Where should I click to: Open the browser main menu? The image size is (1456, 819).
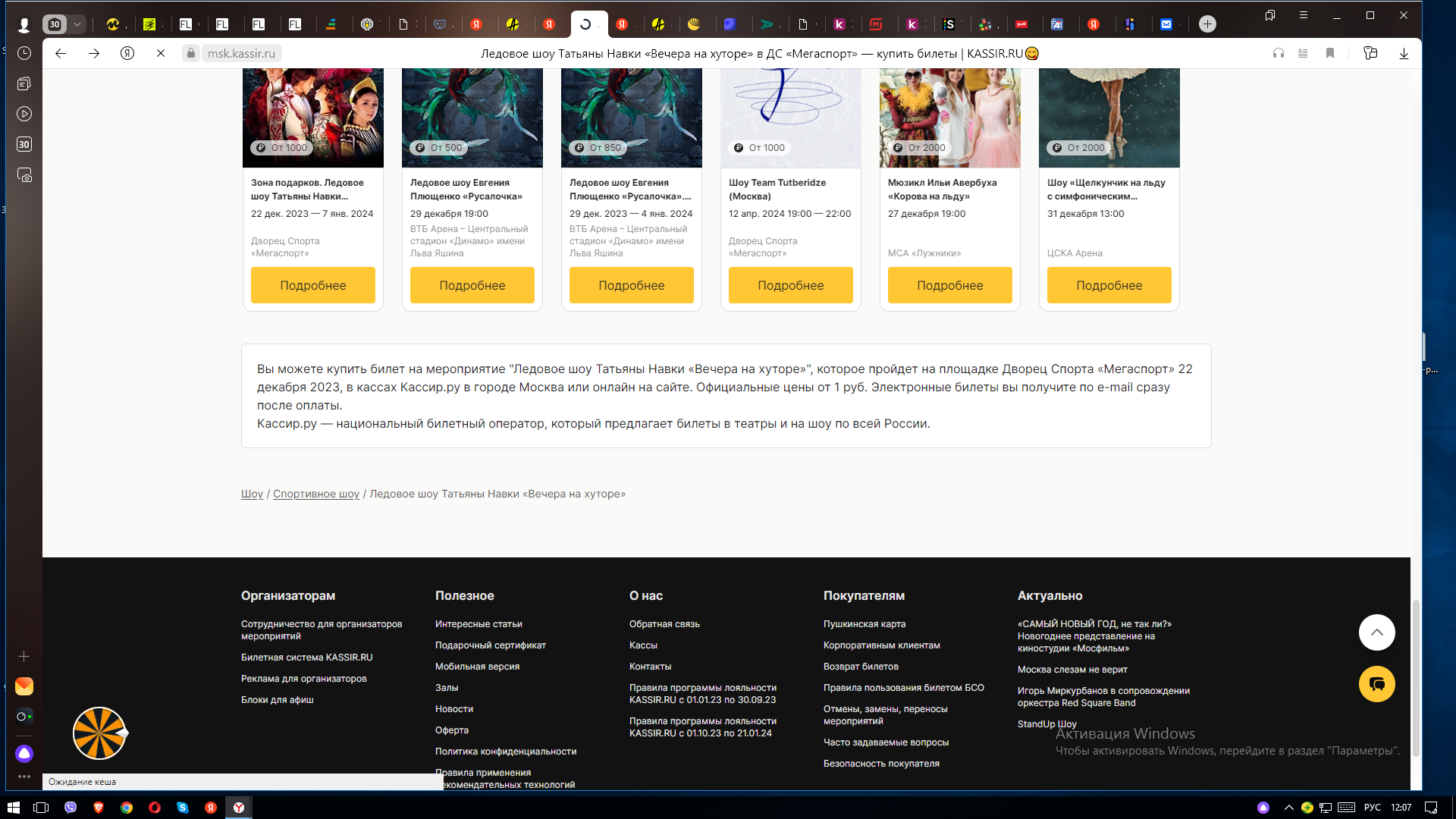coord(1304,15)
